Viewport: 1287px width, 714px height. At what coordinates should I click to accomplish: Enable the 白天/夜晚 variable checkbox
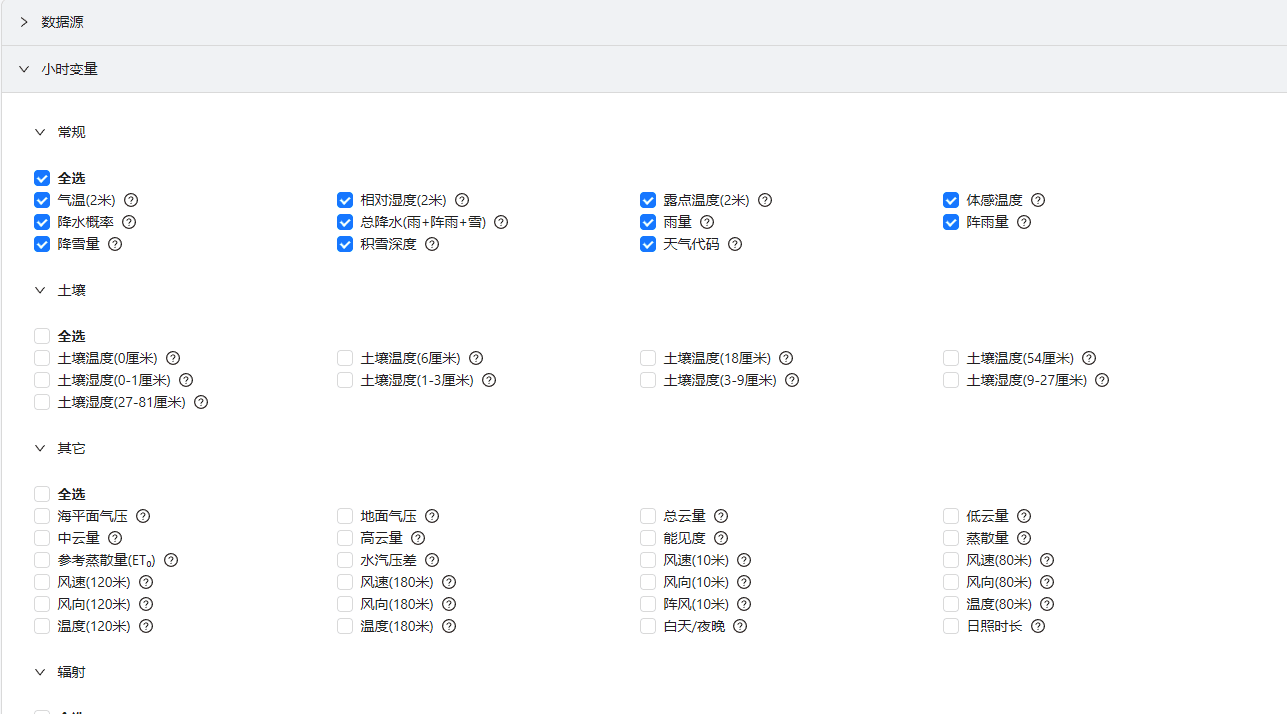click(x=648, y=626)
